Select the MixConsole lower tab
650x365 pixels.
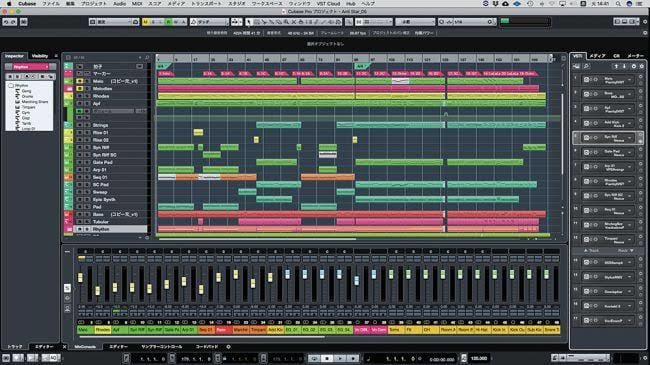[85, 347]
